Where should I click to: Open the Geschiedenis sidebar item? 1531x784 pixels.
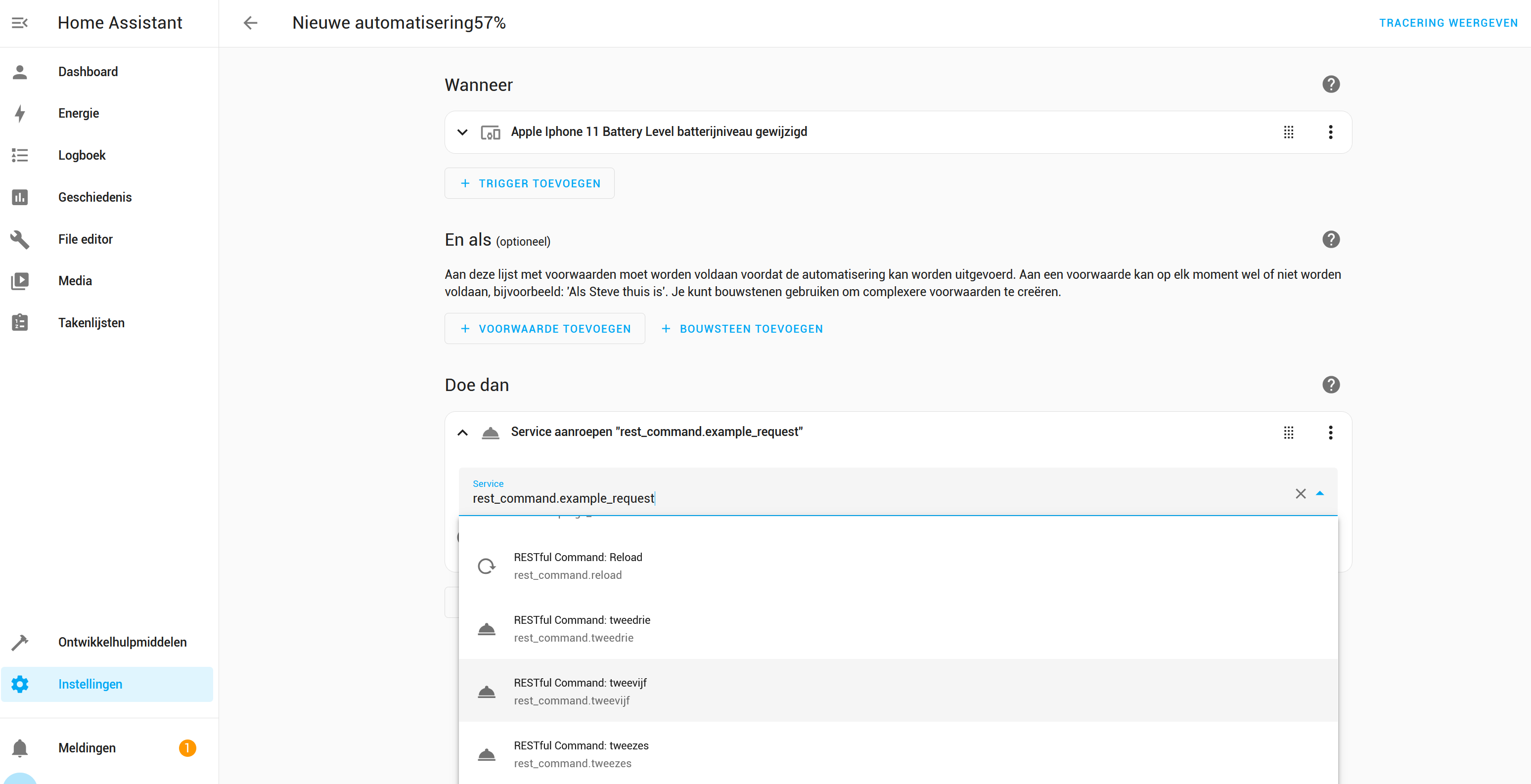pyautogui.click(x=107, y=197)
